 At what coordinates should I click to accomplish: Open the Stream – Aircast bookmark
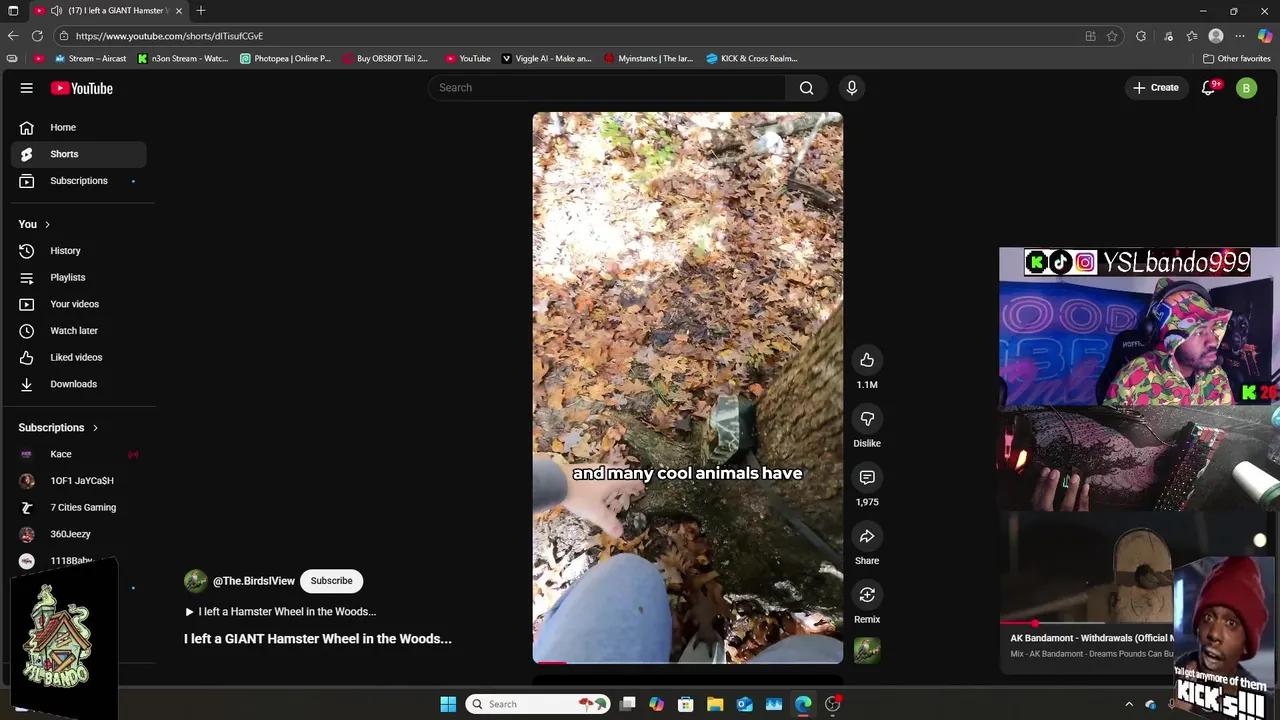click(x=90, y=59)
